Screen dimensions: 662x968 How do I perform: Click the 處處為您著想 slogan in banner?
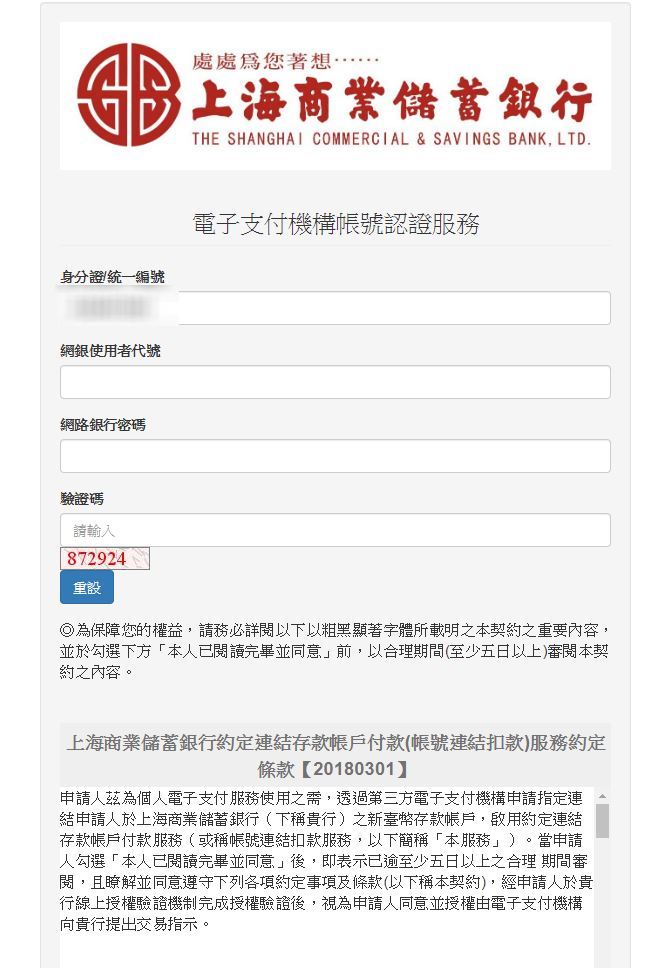(x=284, y=61)
